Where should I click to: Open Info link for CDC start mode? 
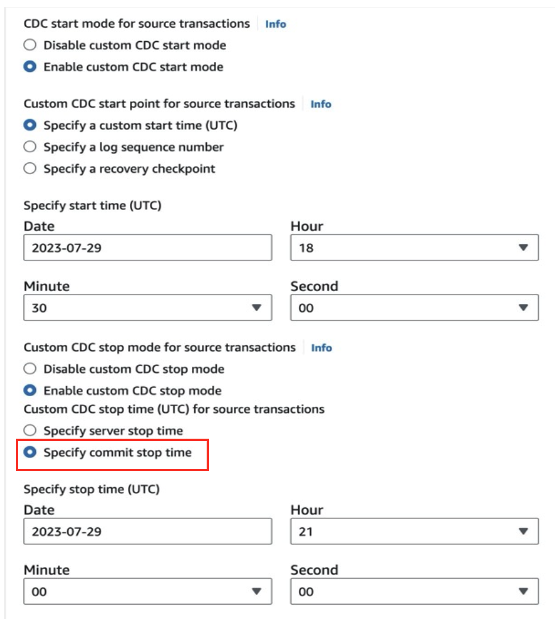(x=276, y=24)
